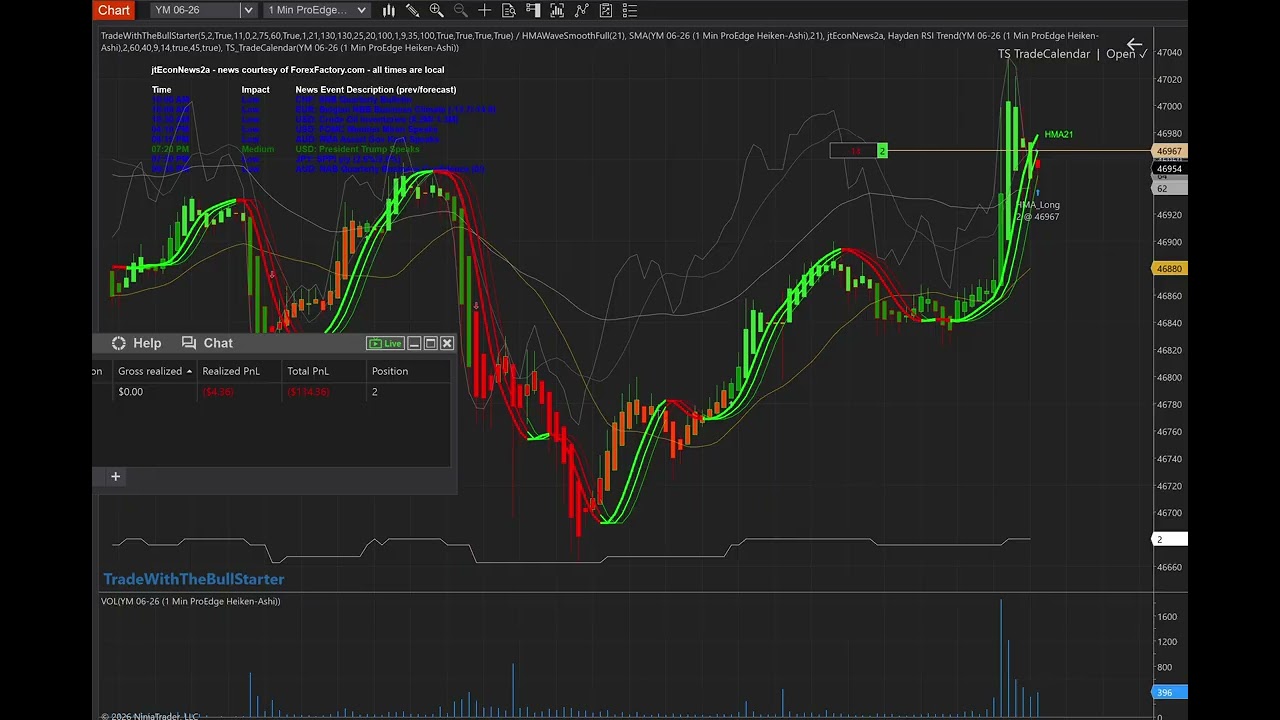The width and height of the screenshot is (1280, 720).
Task: Open the Indicators icon
Action: coord(581,10)
